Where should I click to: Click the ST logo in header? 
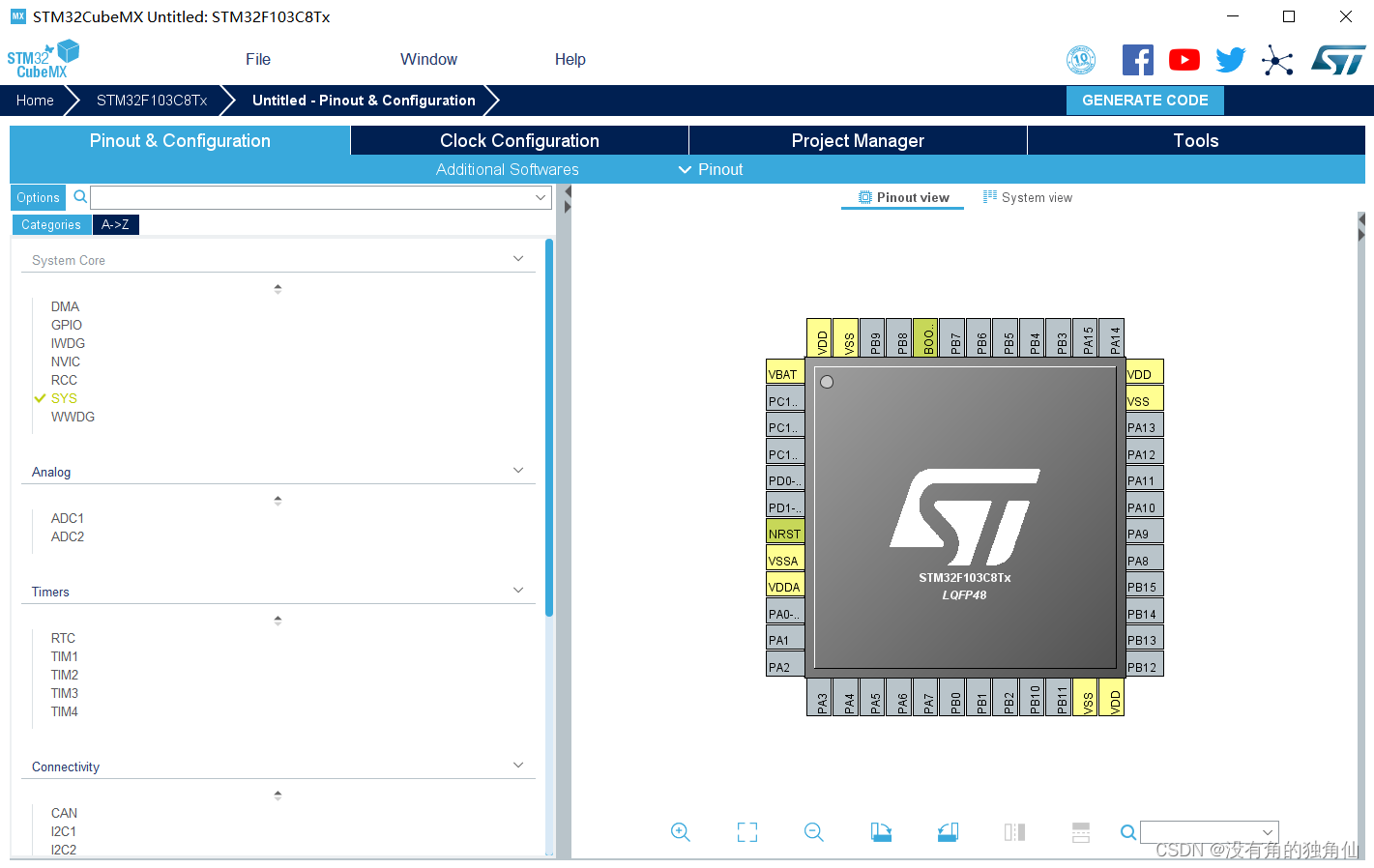click(1338, 60)
